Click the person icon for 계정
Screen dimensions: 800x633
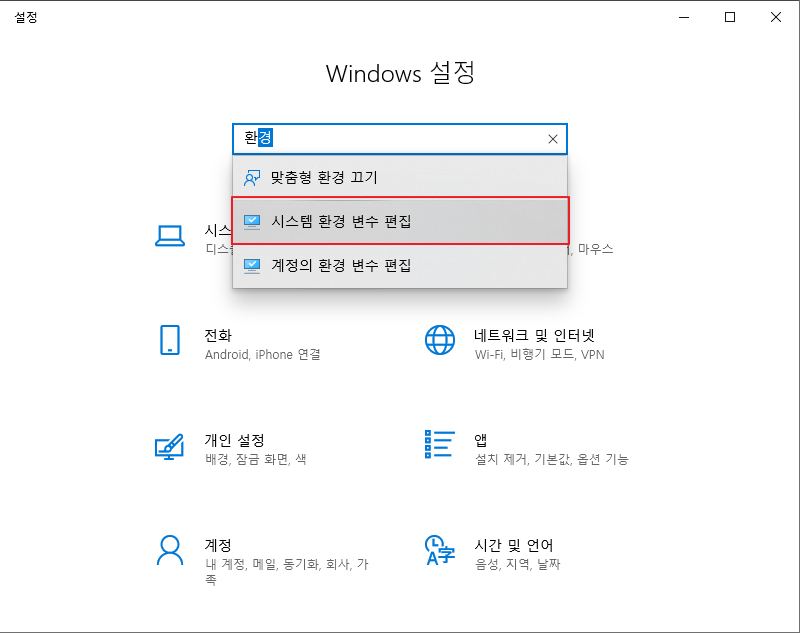point(169,550)
